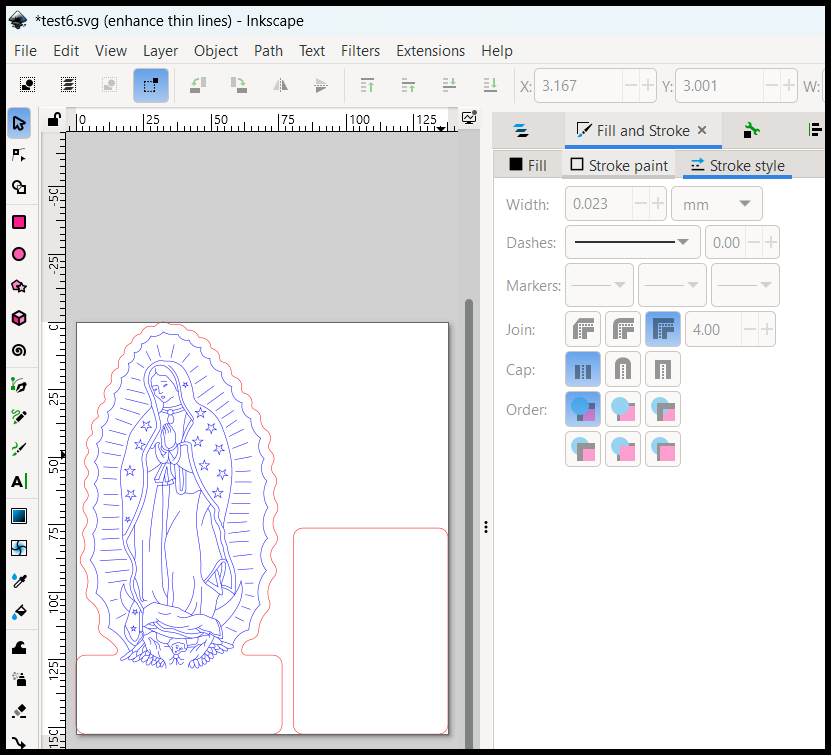The image size is (831, 755).
Task: Choose the Rectangle tool
Action: (x=18, y=222)
